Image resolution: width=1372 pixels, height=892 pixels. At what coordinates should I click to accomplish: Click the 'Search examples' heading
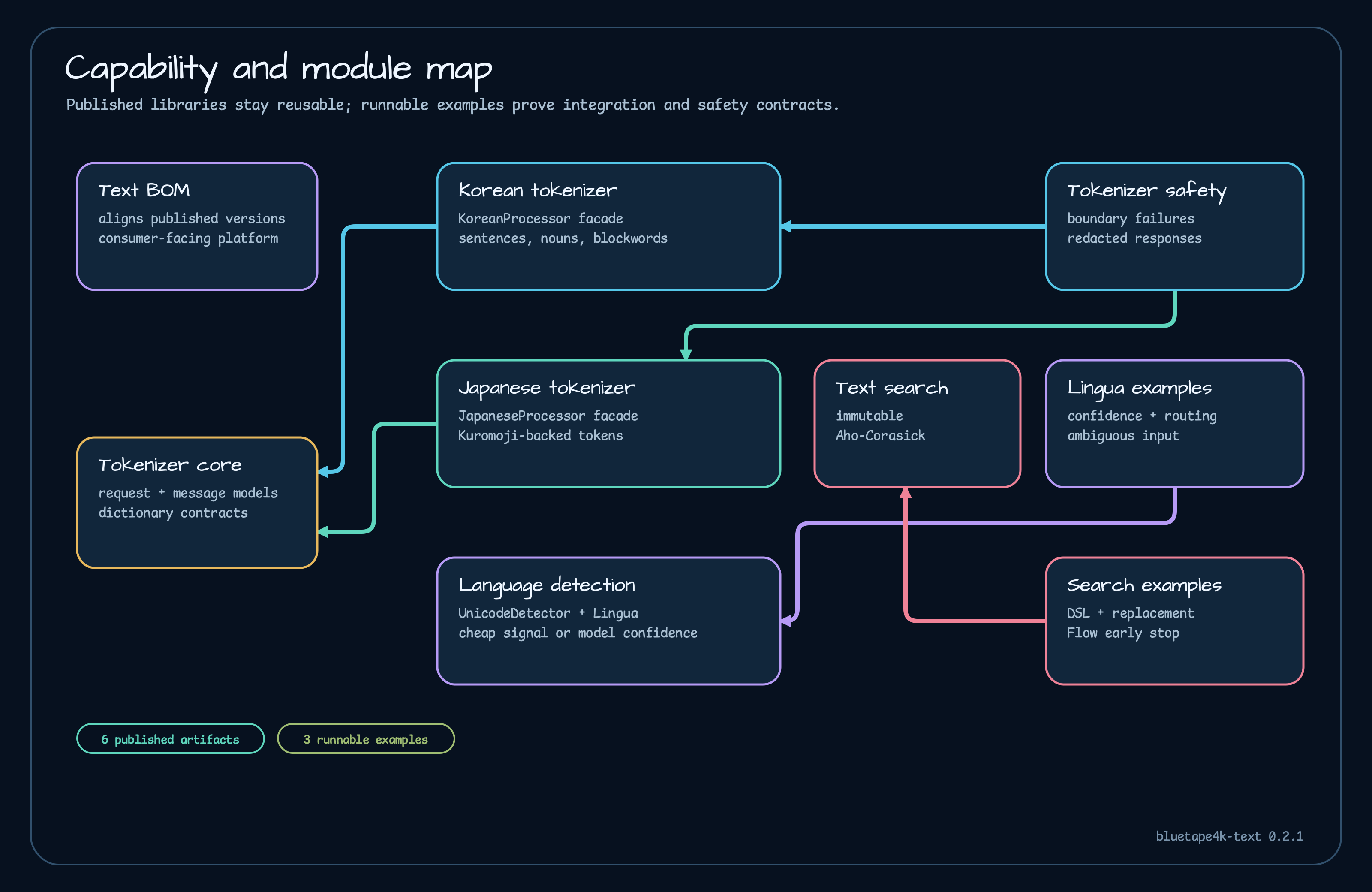click(1144, 586)
